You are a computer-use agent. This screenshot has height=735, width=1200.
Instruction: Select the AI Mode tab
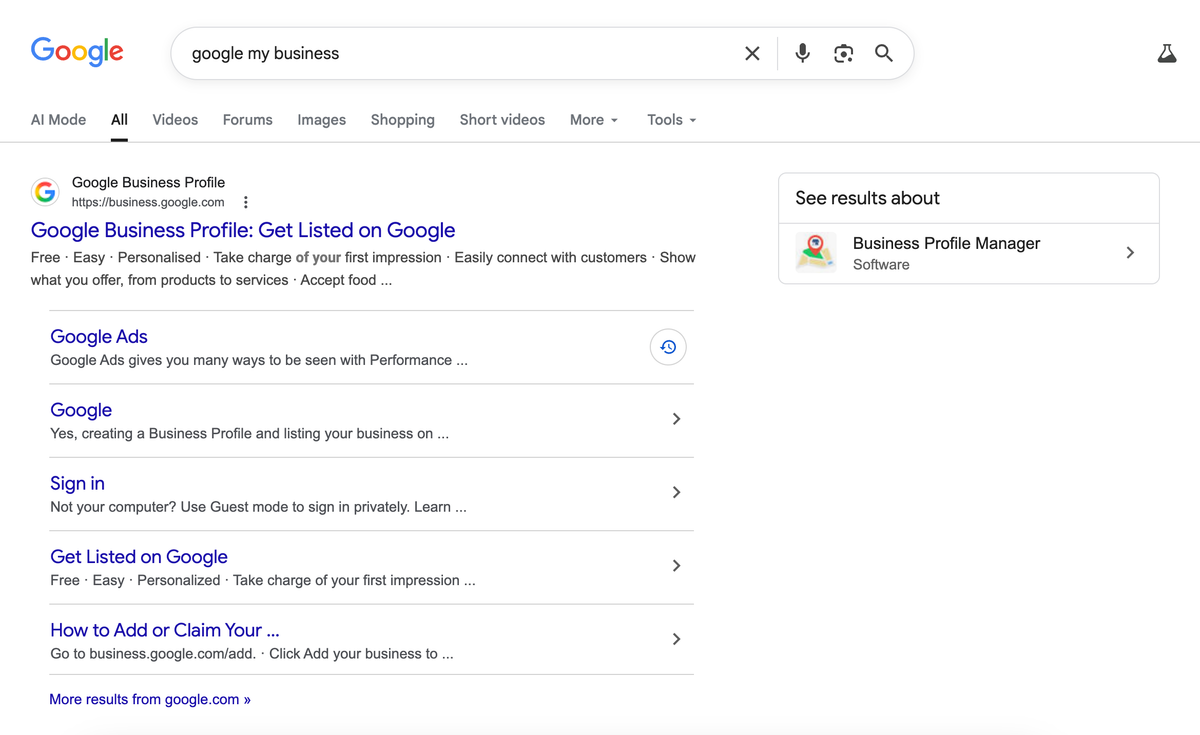pyautogui.click(x=58, y=119)
